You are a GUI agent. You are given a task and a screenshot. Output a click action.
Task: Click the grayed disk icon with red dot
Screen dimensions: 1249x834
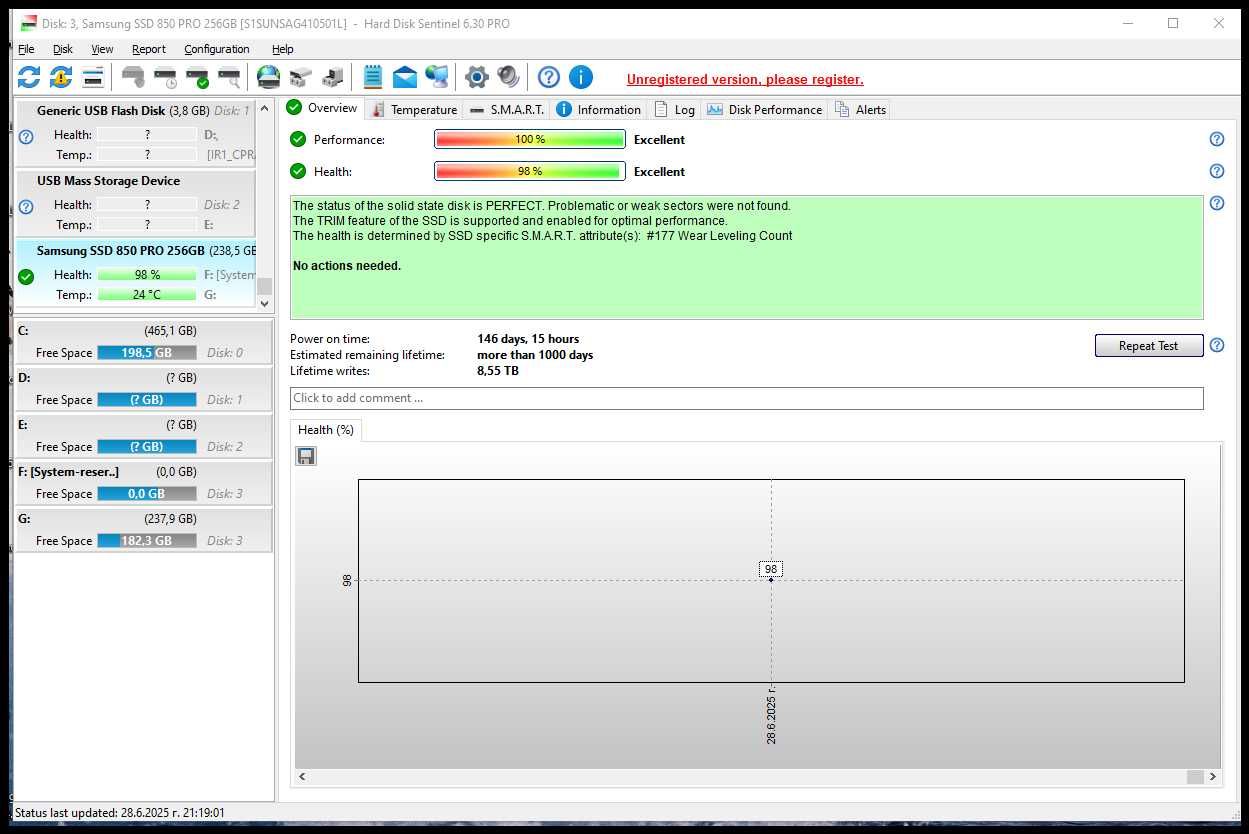[x=133, y=77]
